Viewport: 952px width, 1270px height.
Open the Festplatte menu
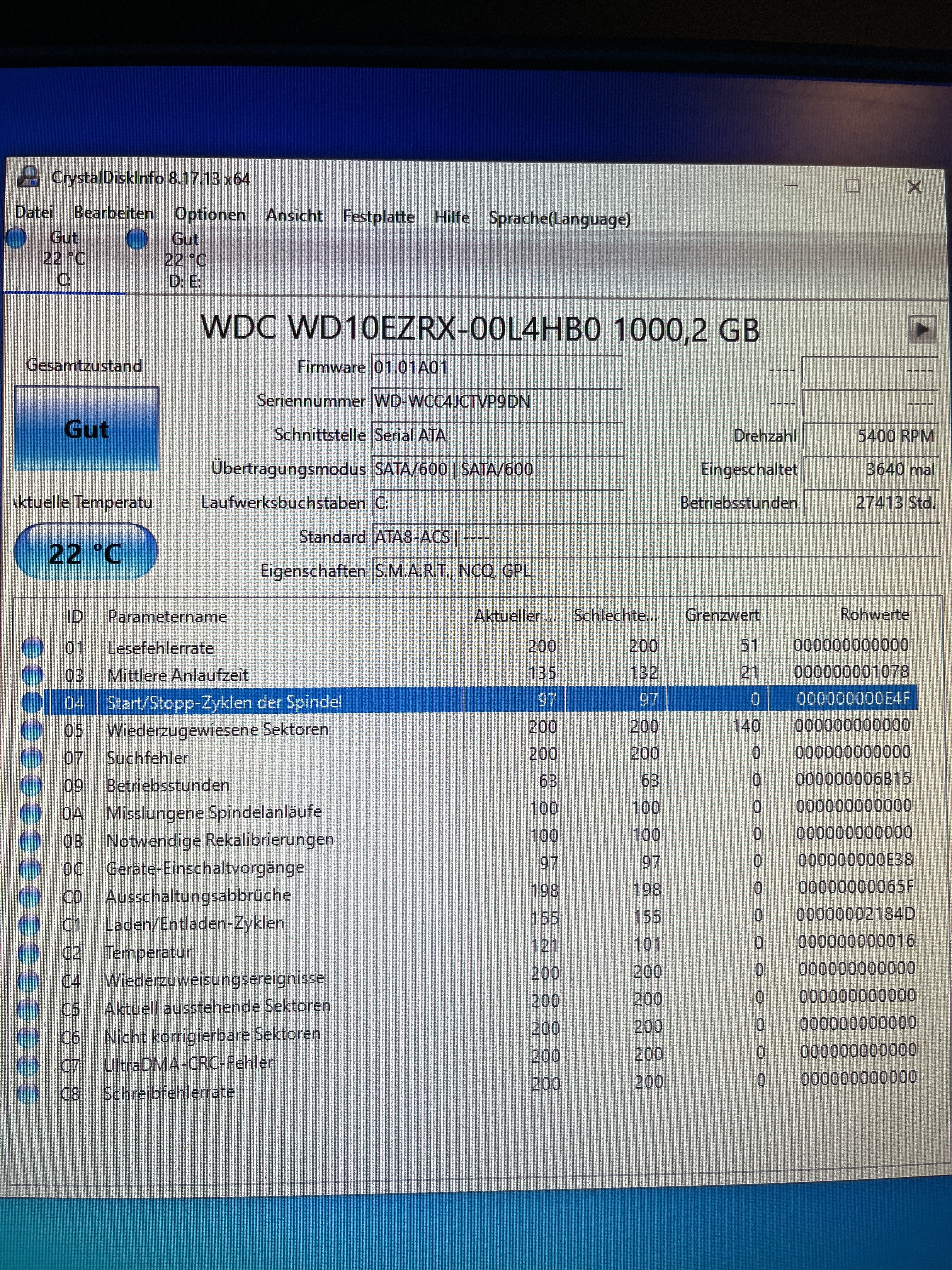pyautogui.click(x=379, y=216)
